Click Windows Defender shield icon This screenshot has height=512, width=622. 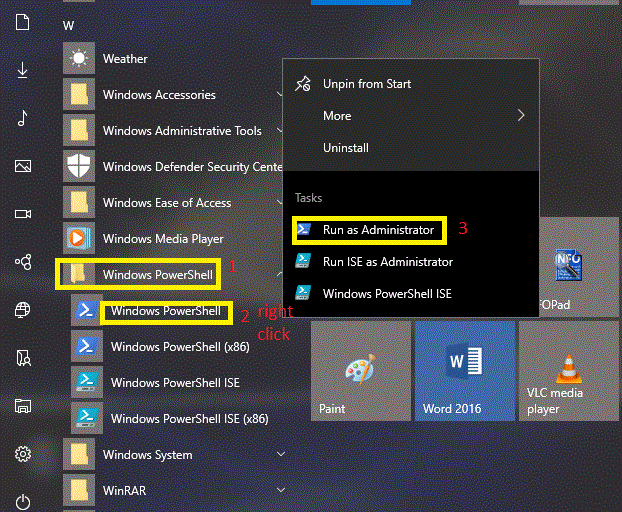pyautogui.click(x=79, y=166)
